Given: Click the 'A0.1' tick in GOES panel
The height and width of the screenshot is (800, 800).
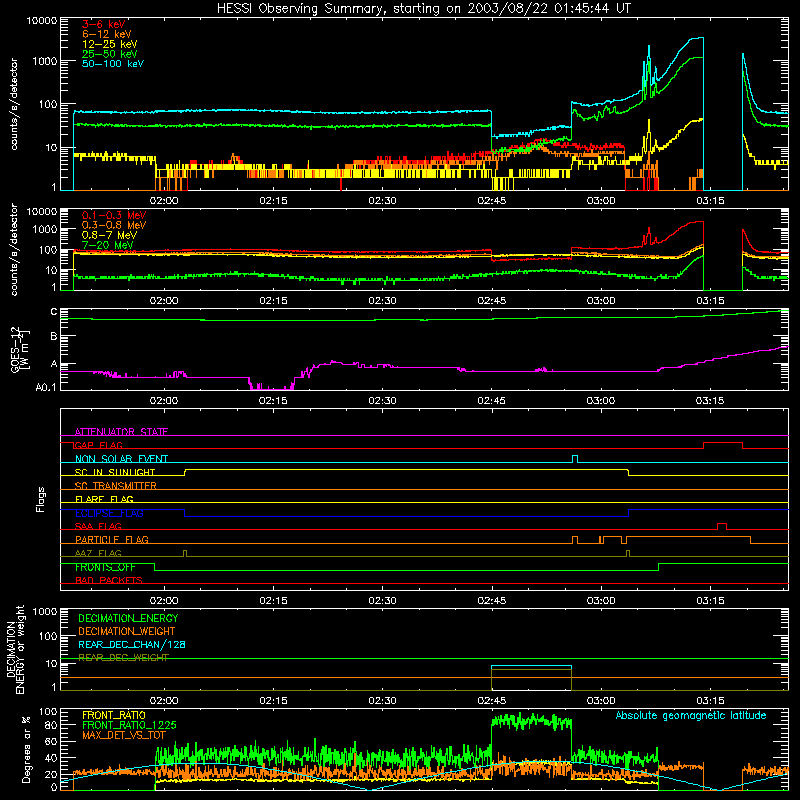Looking at the screenshot, I should [46, 387].
